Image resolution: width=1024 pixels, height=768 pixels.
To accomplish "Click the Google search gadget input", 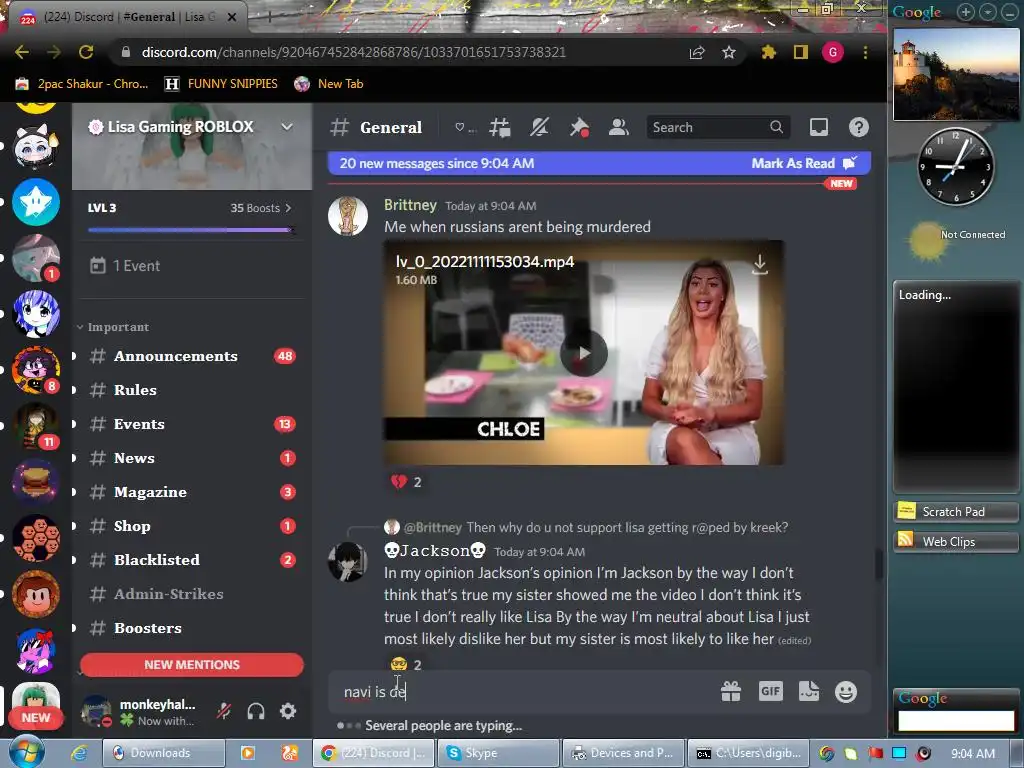I will (x=955, y=720).
